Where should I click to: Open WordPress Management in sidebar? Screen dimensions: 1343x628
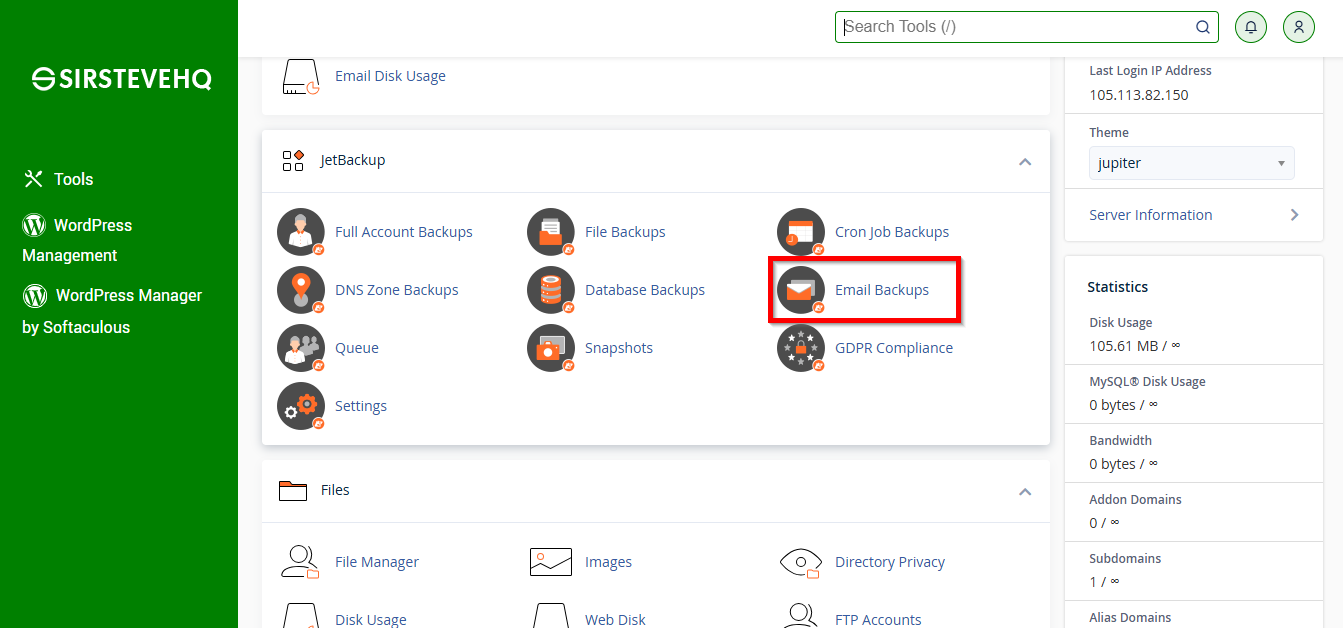77,240
